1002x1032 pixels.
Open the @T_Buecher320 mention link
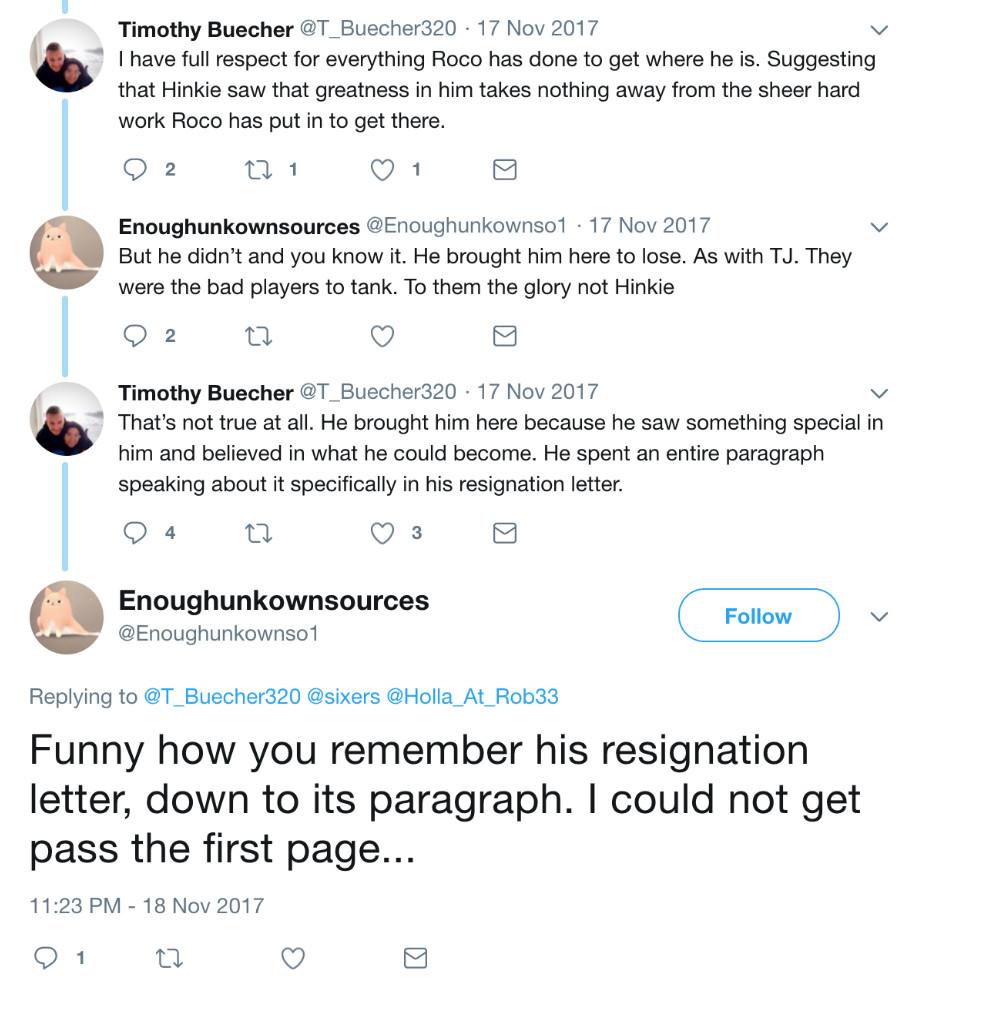222,696
